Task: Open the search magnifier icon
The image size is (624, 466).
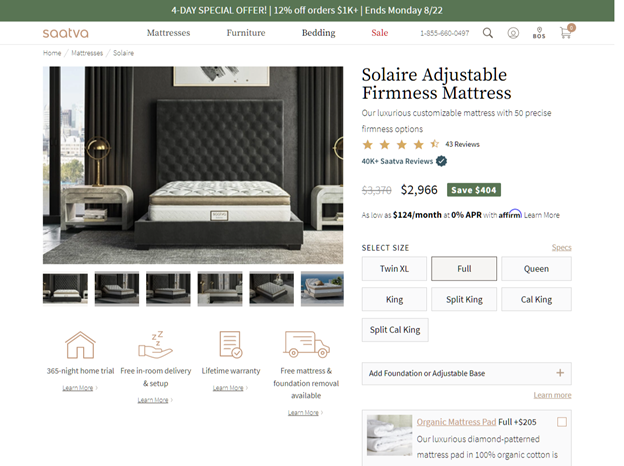Action: [x=488, y=33]
